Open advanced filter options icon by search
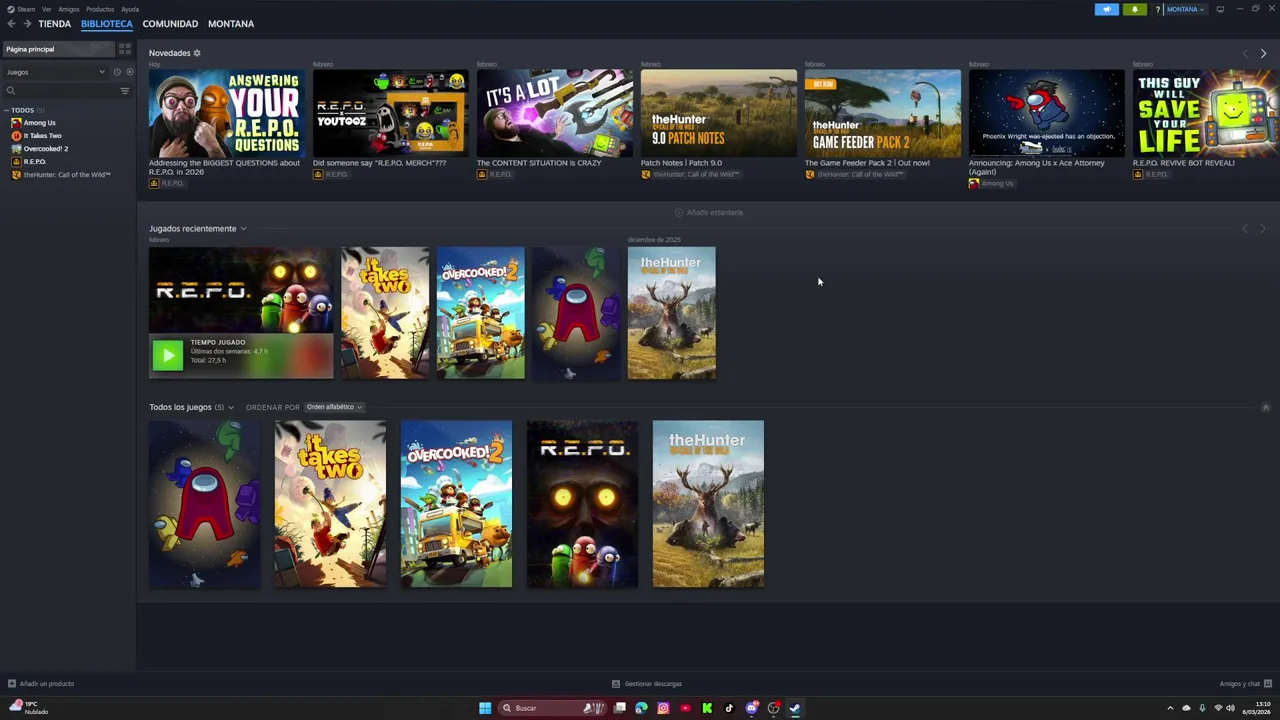1280x720 pixels. [125, 91]
